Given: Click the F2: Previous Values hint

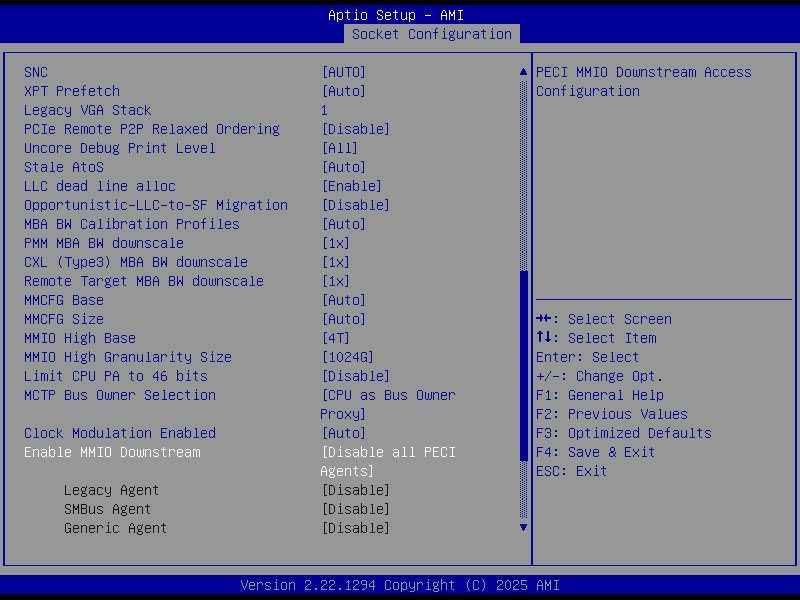Looking at the screenshot, I should pyautogui.click(x=612, y=414).
